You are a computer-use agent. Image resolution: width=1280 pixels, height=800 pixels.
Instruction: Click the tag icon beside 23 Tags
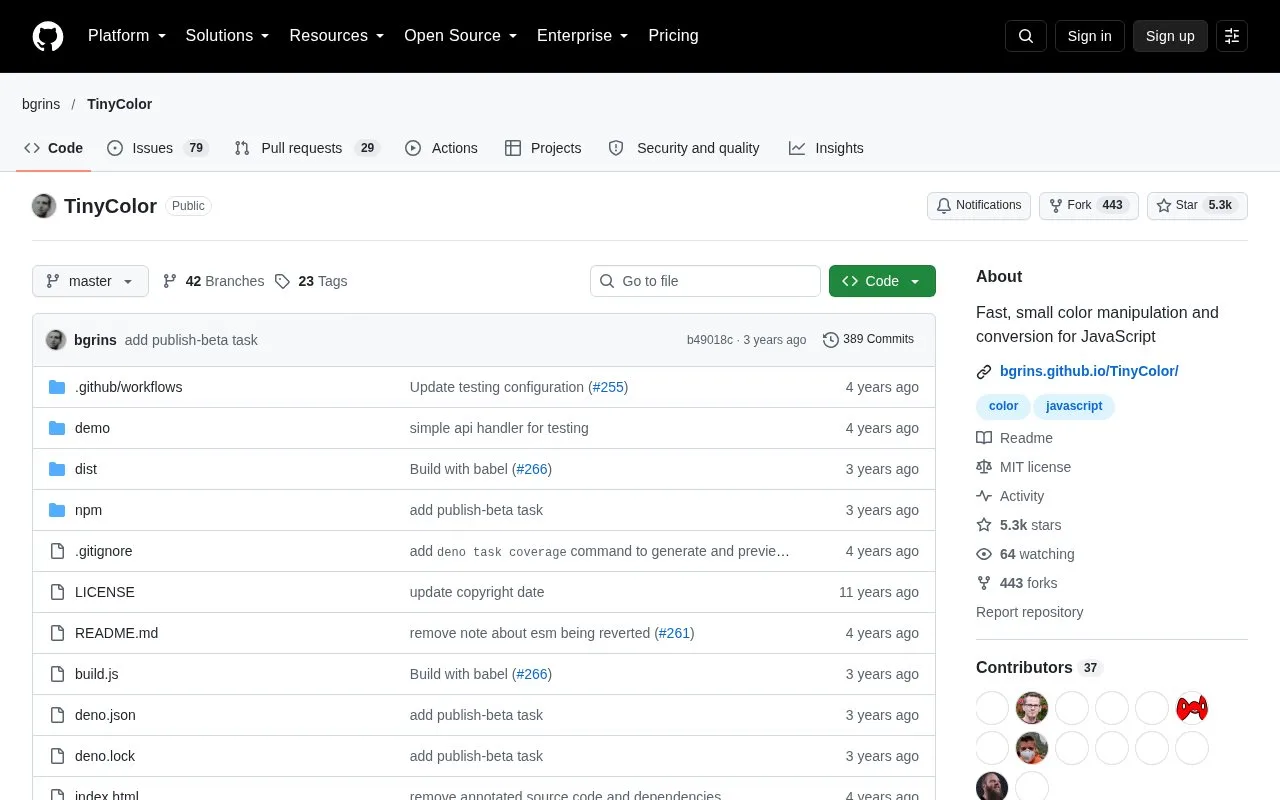[x=283, y=281]
